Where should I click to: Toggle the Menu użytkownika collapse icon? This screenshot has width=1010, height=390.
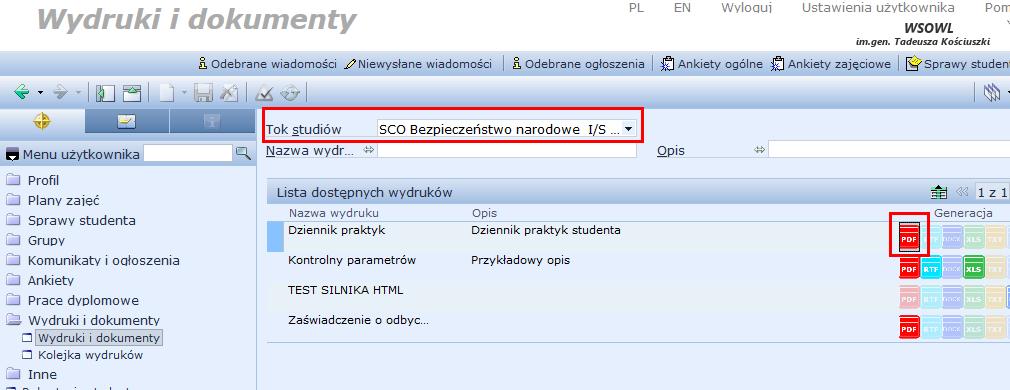(12, 155)
